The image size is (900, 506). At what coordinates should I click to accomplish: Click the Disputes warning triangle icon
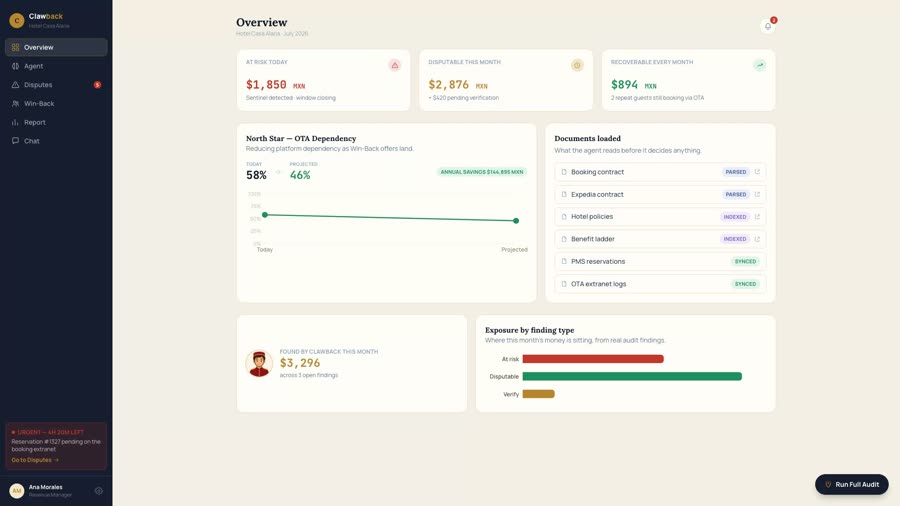point(15,85)
